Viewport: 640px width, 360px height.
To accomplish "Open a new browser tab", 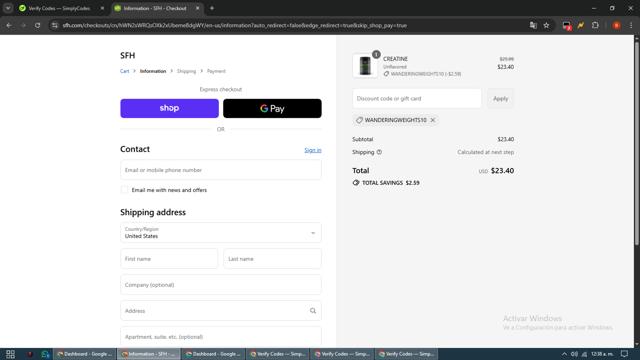I will click(212, 8).
